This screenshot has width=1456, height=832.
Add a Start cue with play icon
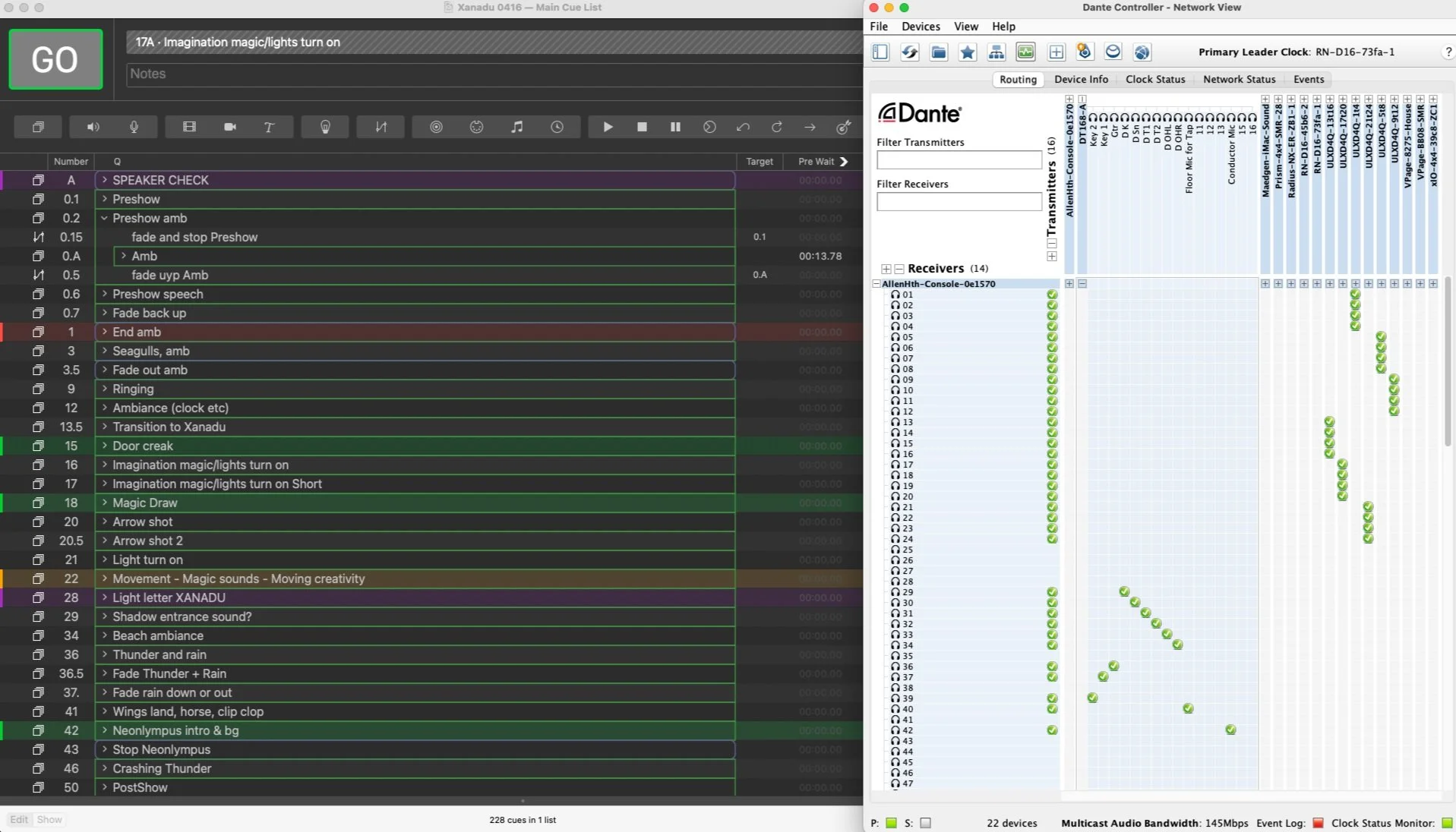[x=608, y=127]
